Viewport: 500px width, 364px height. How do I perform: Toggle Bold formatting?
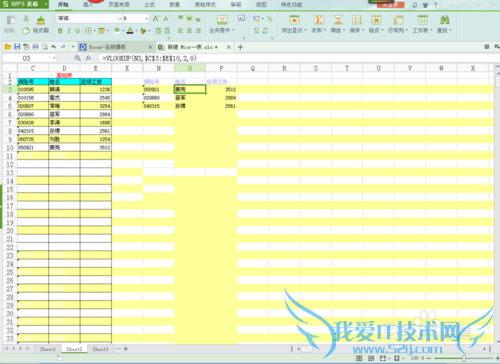point(60,31)
